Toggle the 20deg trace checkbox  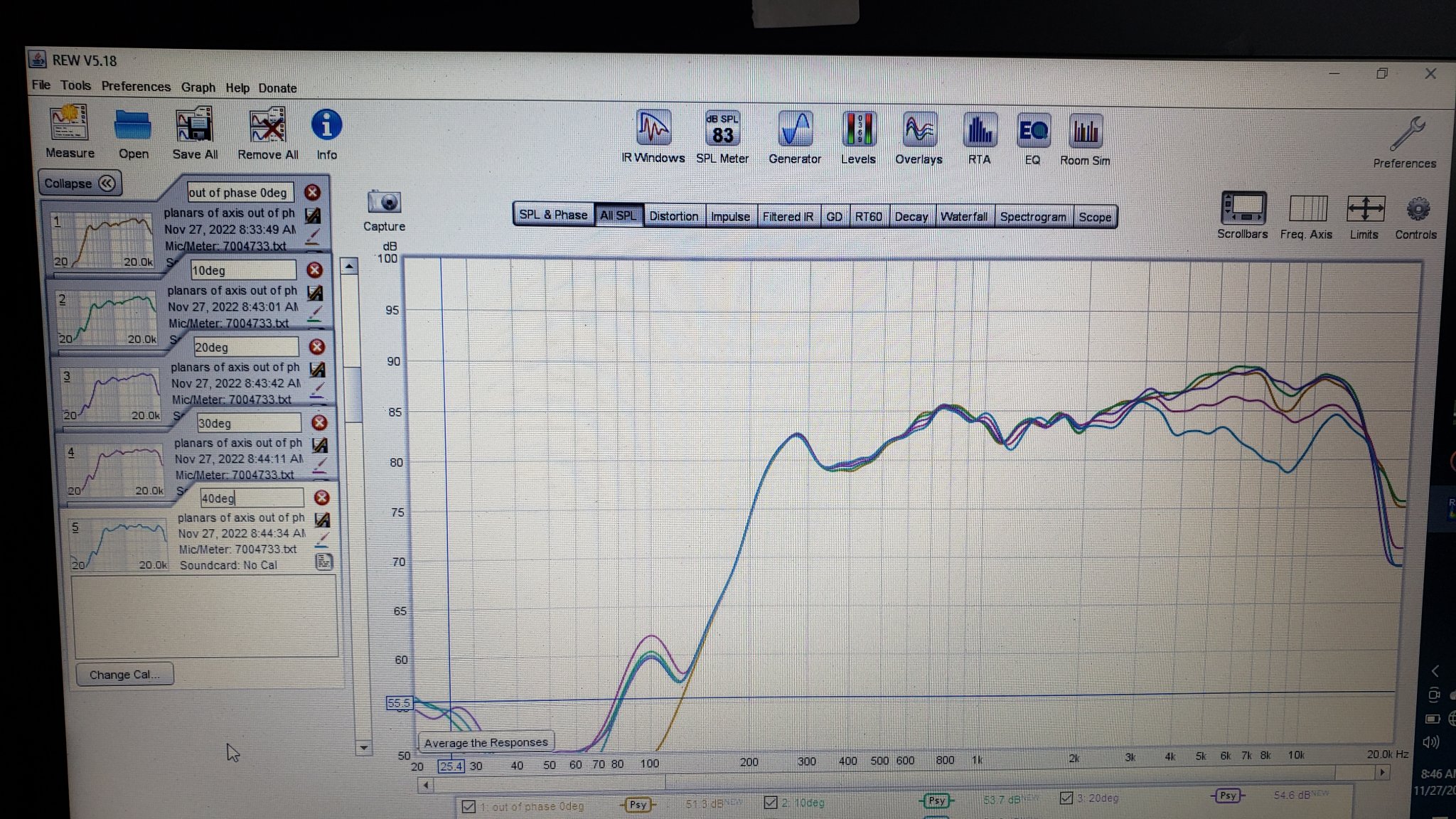[x=1066, y=798]
